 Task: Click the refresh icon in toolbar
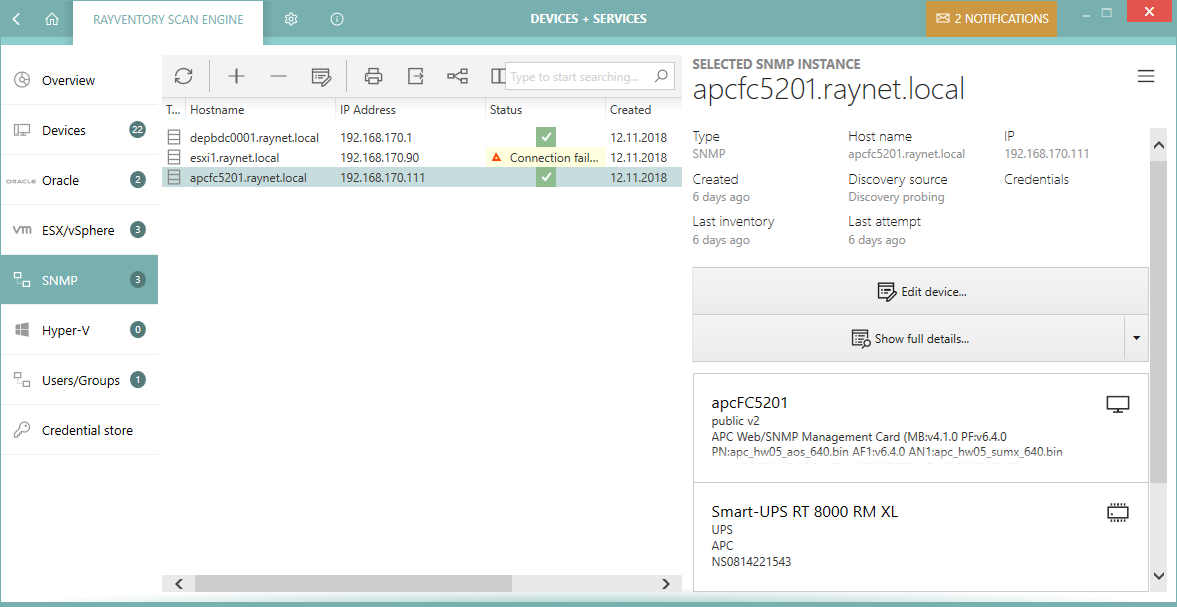pos(183,76)
